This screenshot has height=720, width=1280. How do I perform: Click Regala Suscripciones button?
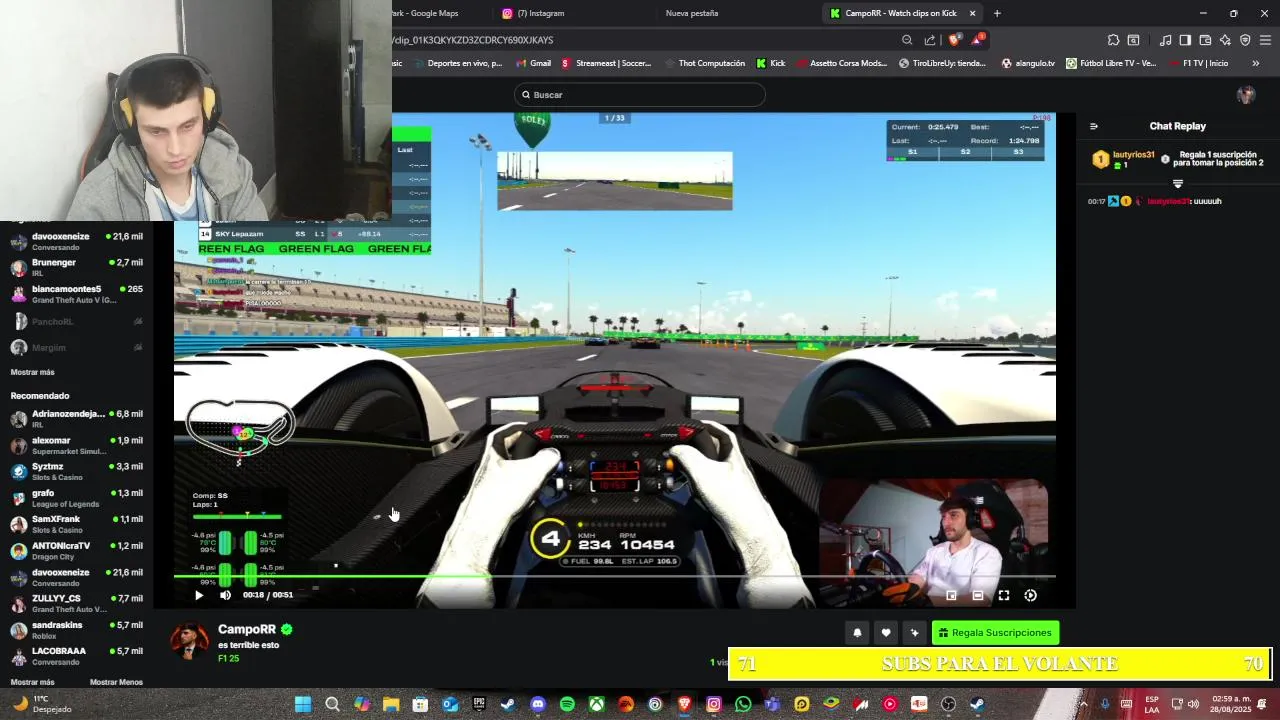[x=995, y=633]
